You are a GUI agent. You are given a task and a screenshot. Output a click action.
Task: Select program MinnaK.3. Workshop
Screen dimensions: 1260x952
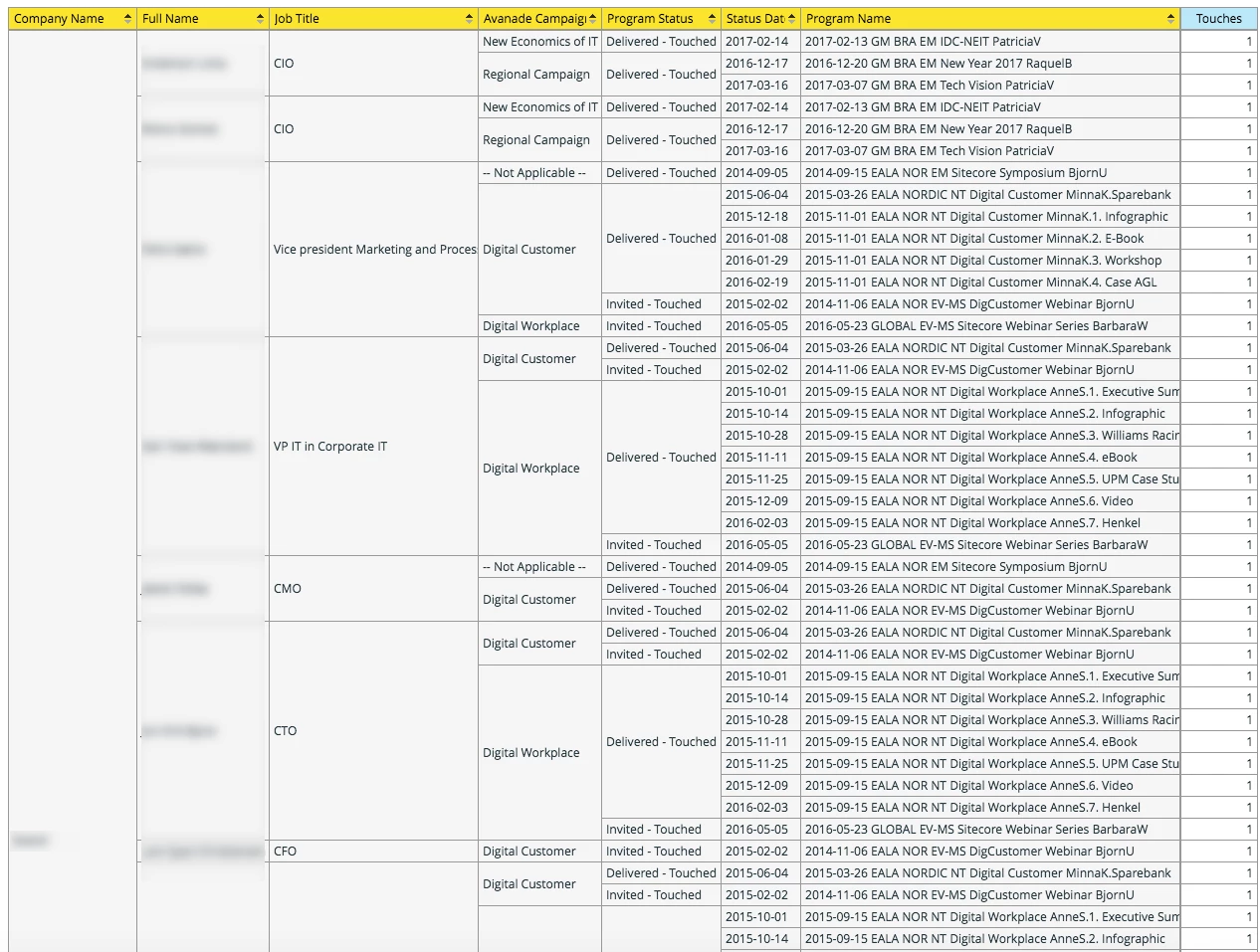pos(990,261)
